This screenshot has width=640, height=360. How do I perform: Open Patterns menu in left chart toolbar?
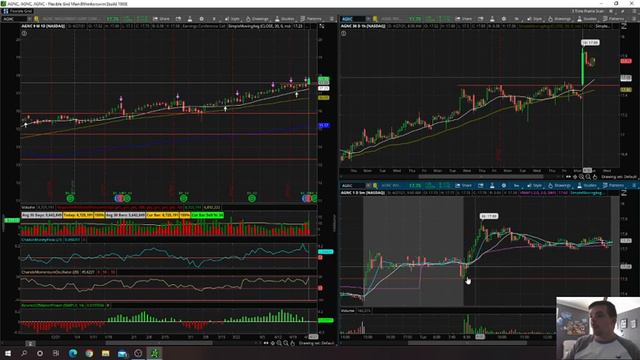coord(311,19)
